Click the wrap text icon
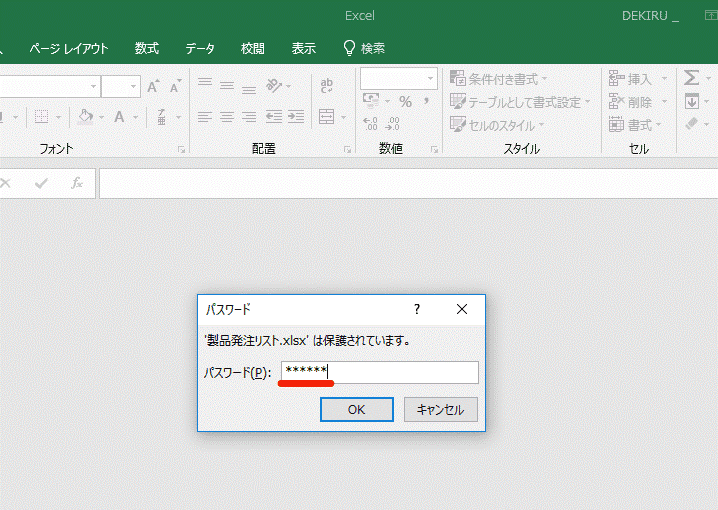The height and width of the screenshot is (510, 718). point(326,86)
